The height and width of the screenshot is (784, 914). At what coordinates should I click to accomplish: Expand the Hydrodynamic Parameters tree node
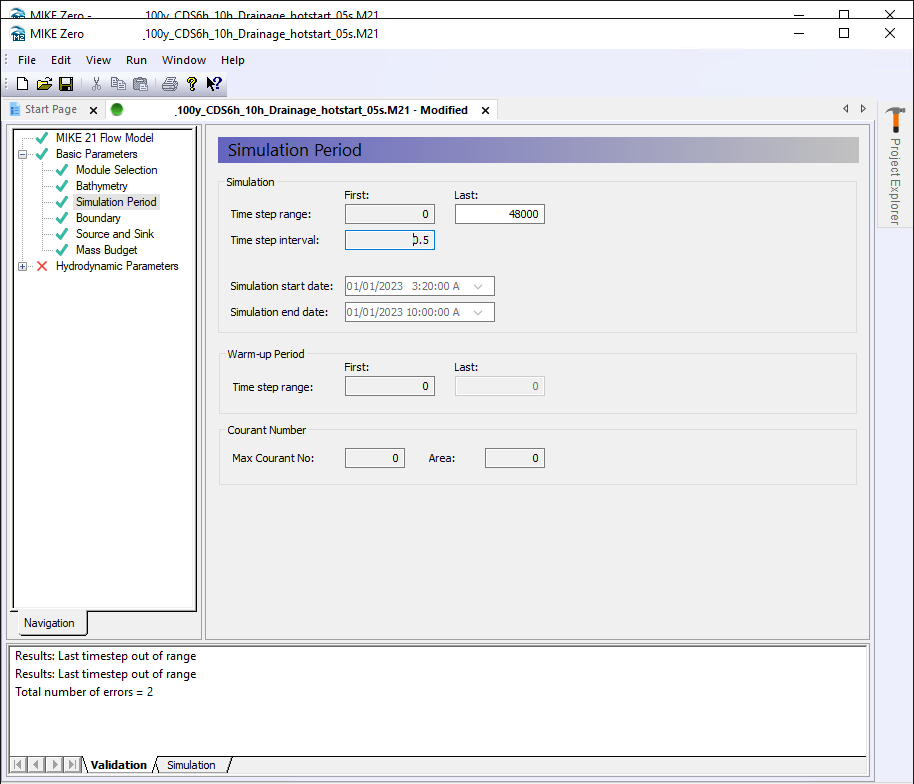pos(22,266)
